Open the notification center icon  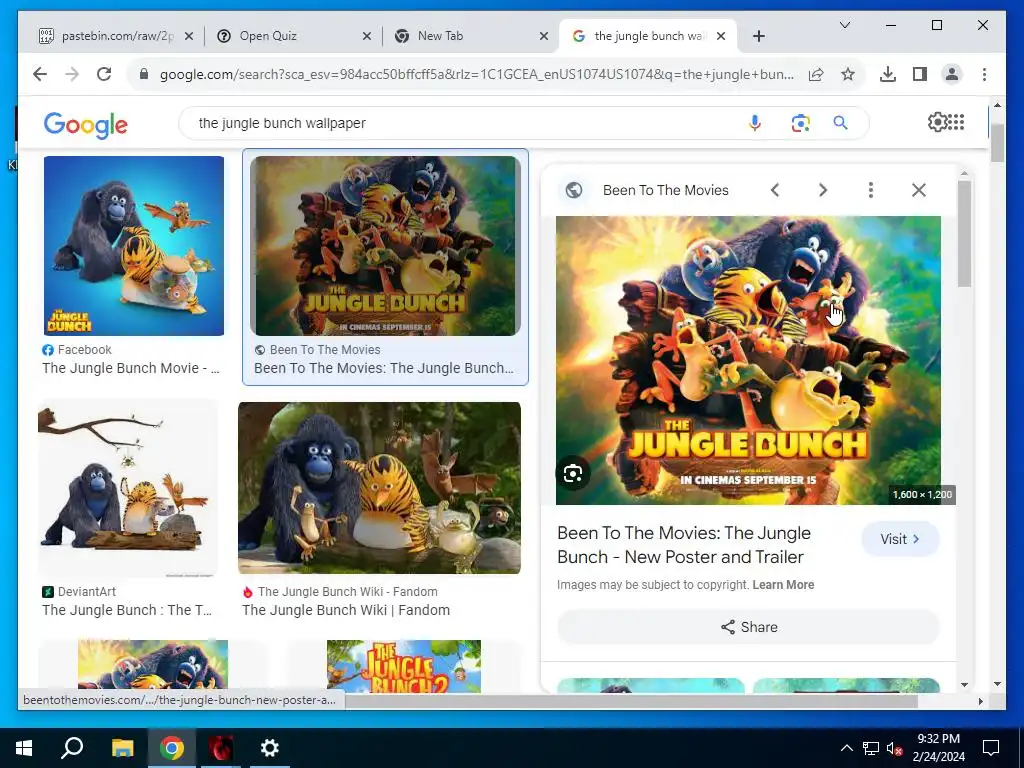pyautogui.click(x=991, y=748)
